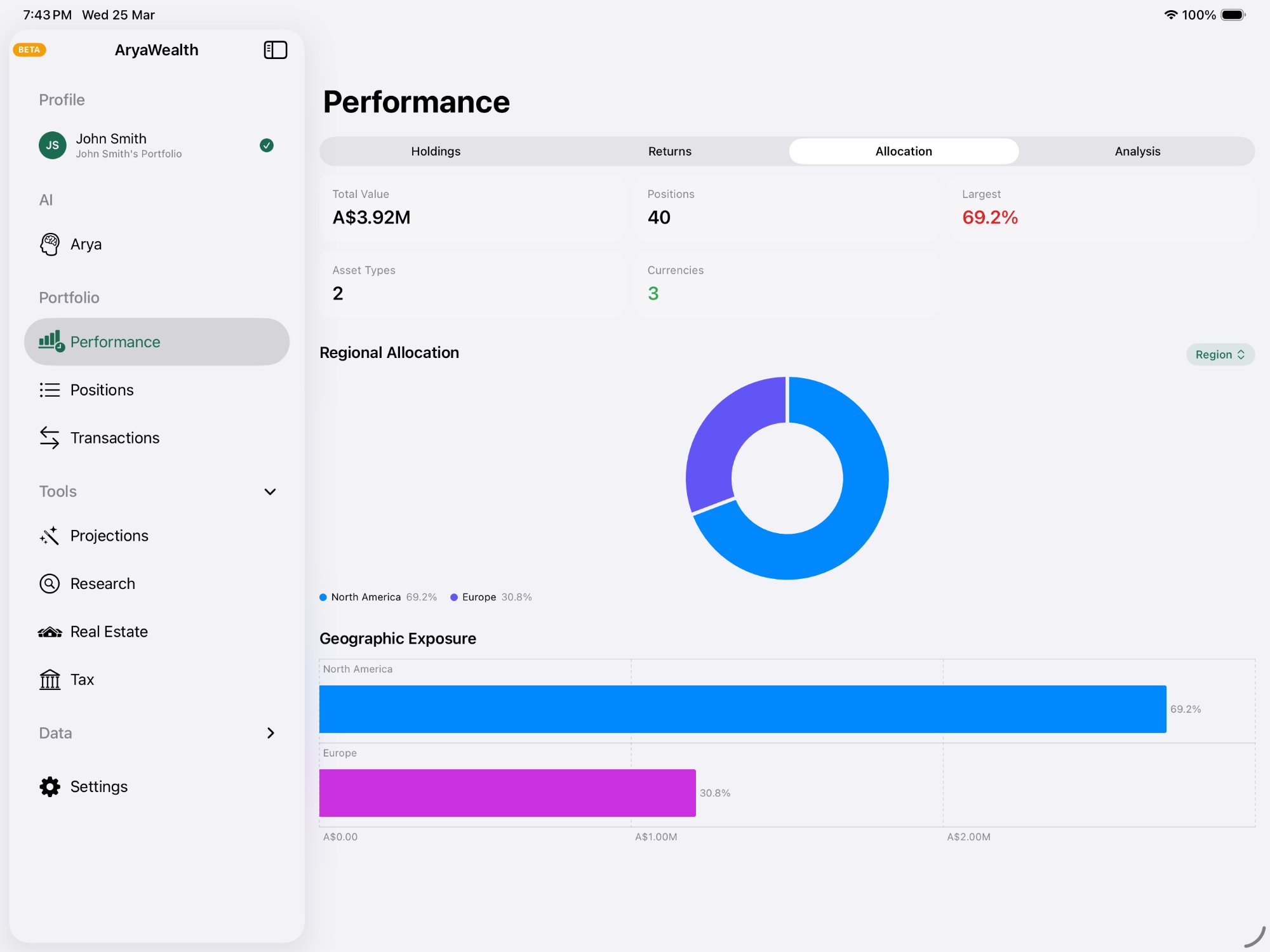Open Research magnifier icon
This screenshot has height=952, width=1270.
50,584
